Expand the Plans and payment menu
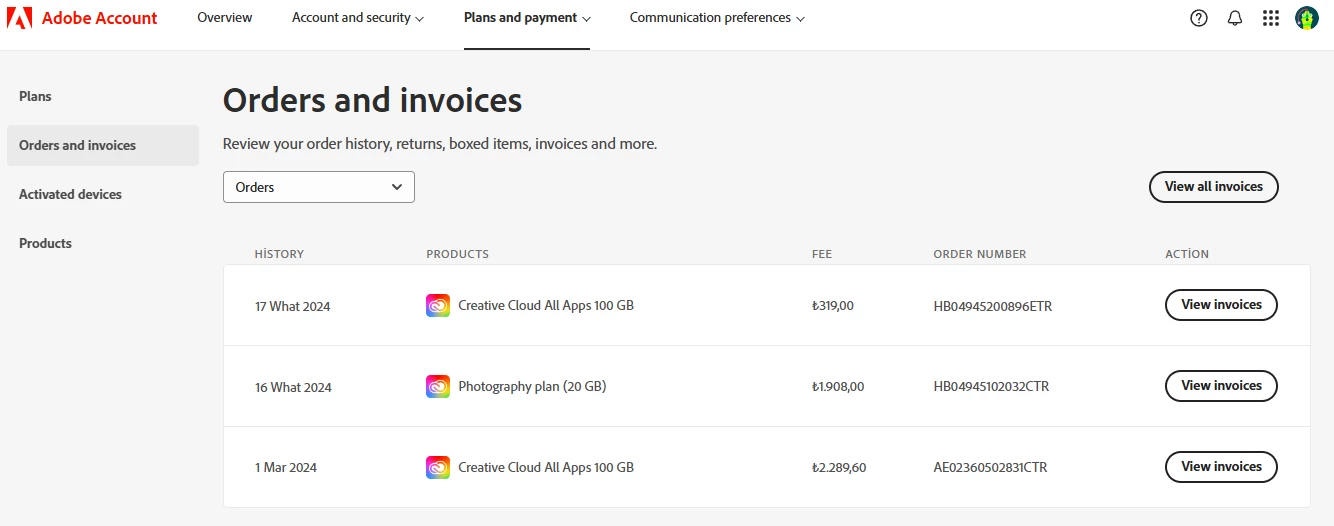 click(x=527, y=18)
